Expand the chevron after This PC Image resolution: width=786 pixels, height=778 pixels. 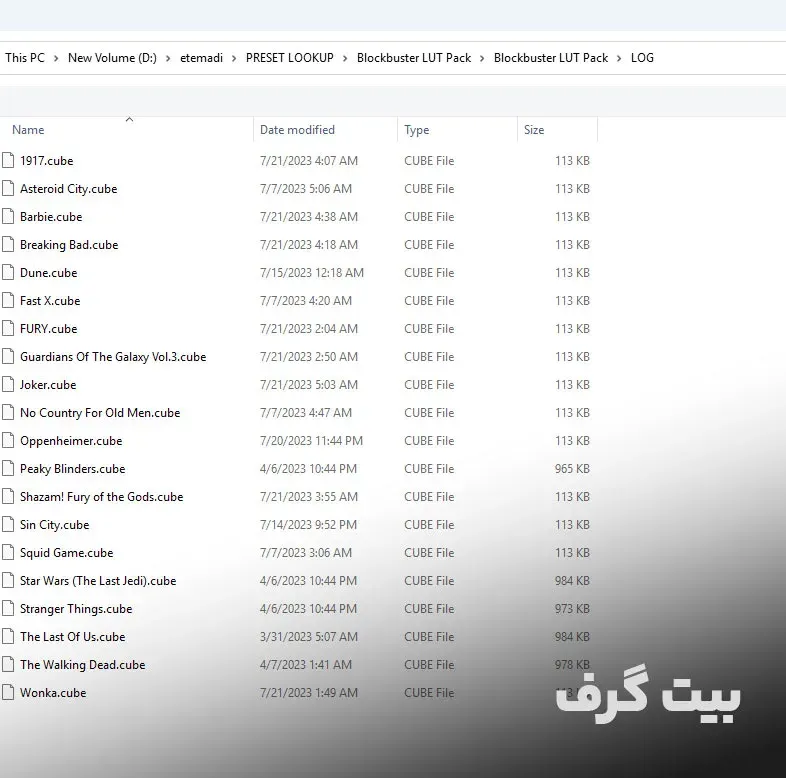point(56,58)
